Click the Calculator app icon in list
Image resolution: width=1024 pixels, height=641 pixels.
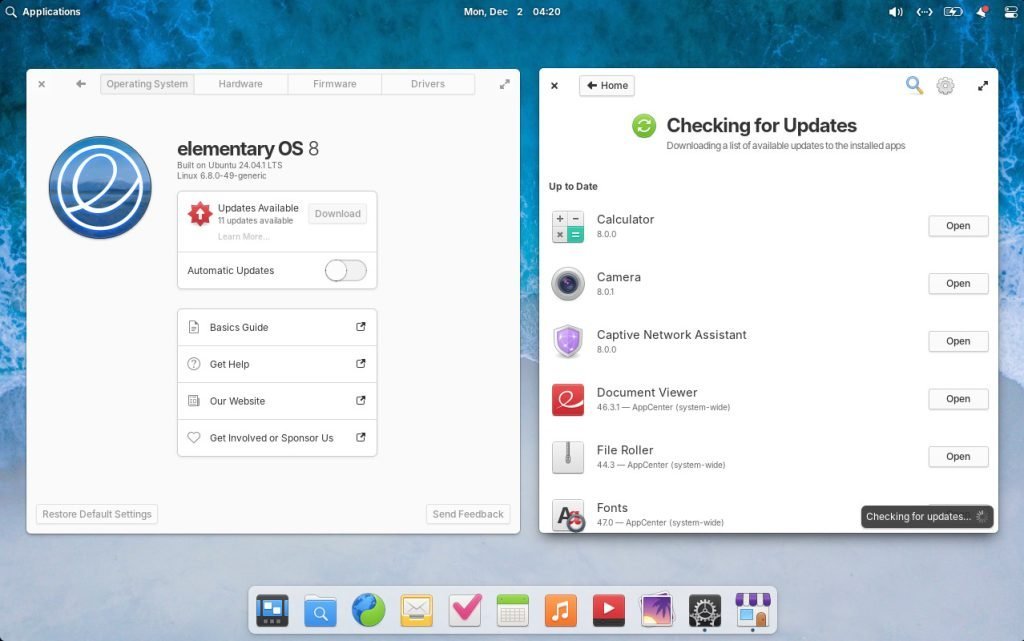coord(568,227)
